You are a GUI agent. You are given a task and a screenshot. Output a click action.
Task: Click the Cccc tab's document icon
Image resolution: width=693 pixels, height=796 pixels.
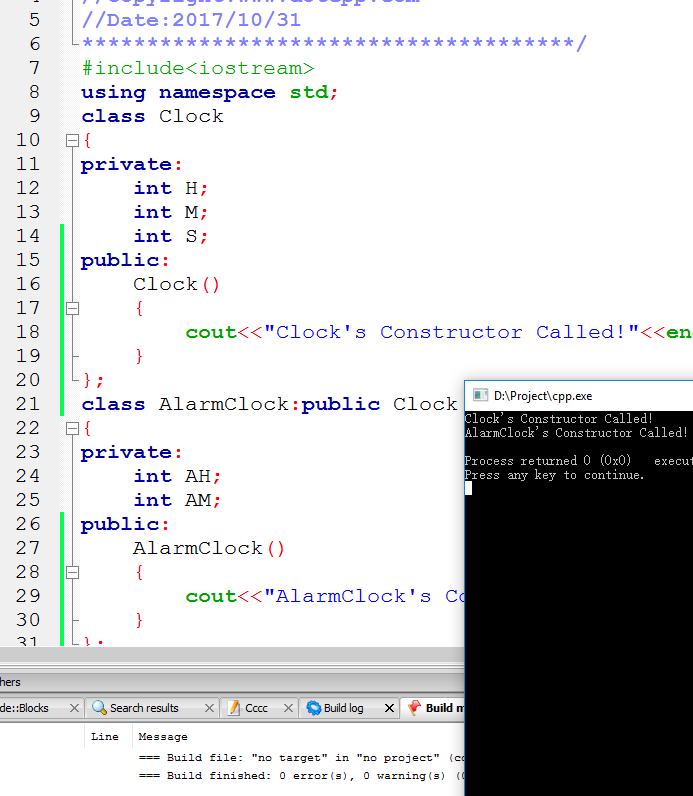click(x=235, y=708)
